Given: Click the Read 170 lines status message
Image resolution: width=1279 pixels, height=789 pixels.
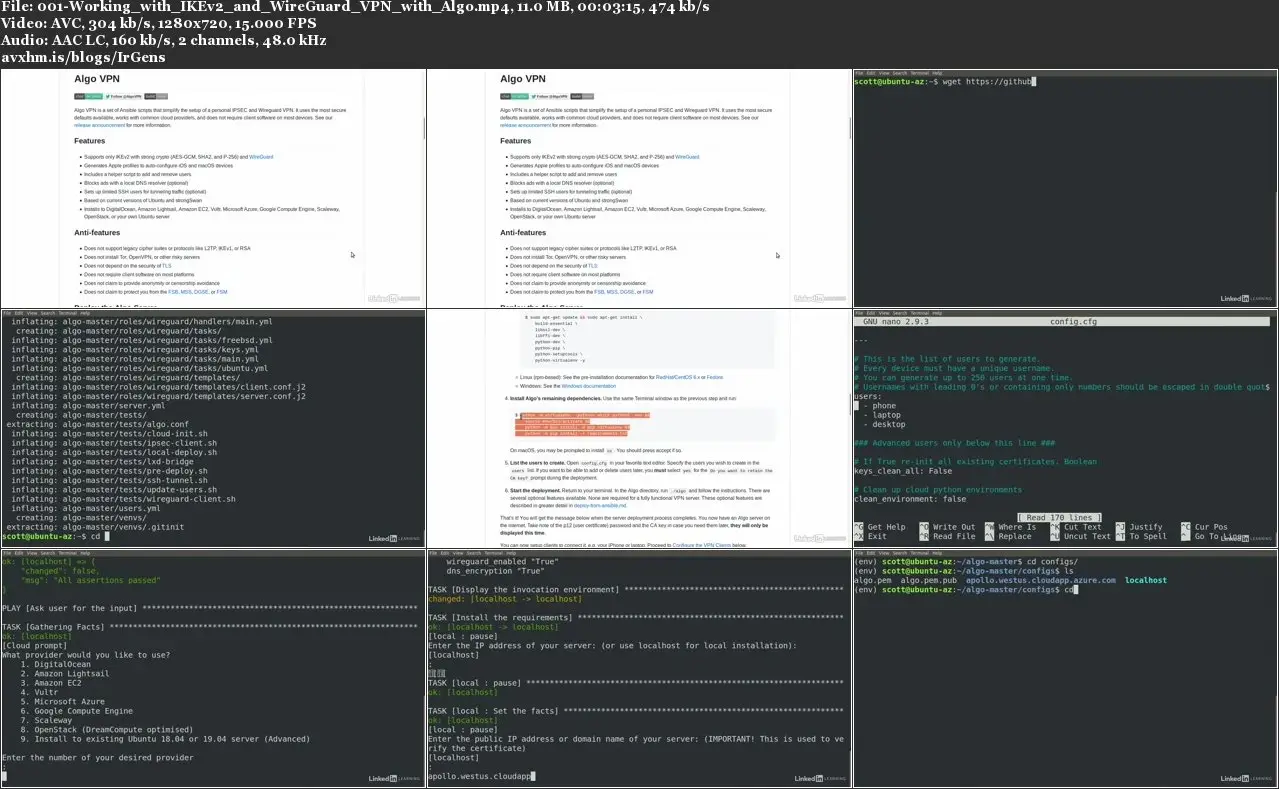Looking at the screenshot, I should 1059,518.
